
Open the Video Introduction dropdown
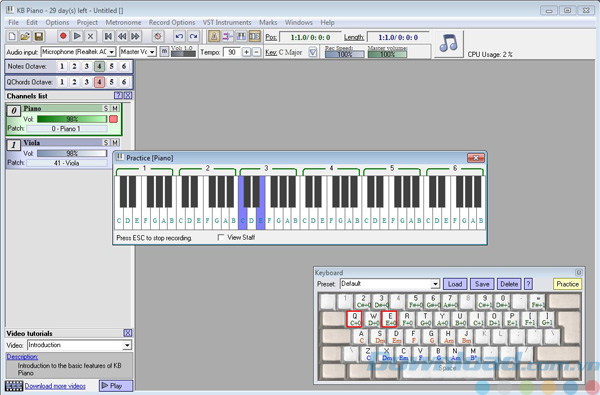coord(127,345)
